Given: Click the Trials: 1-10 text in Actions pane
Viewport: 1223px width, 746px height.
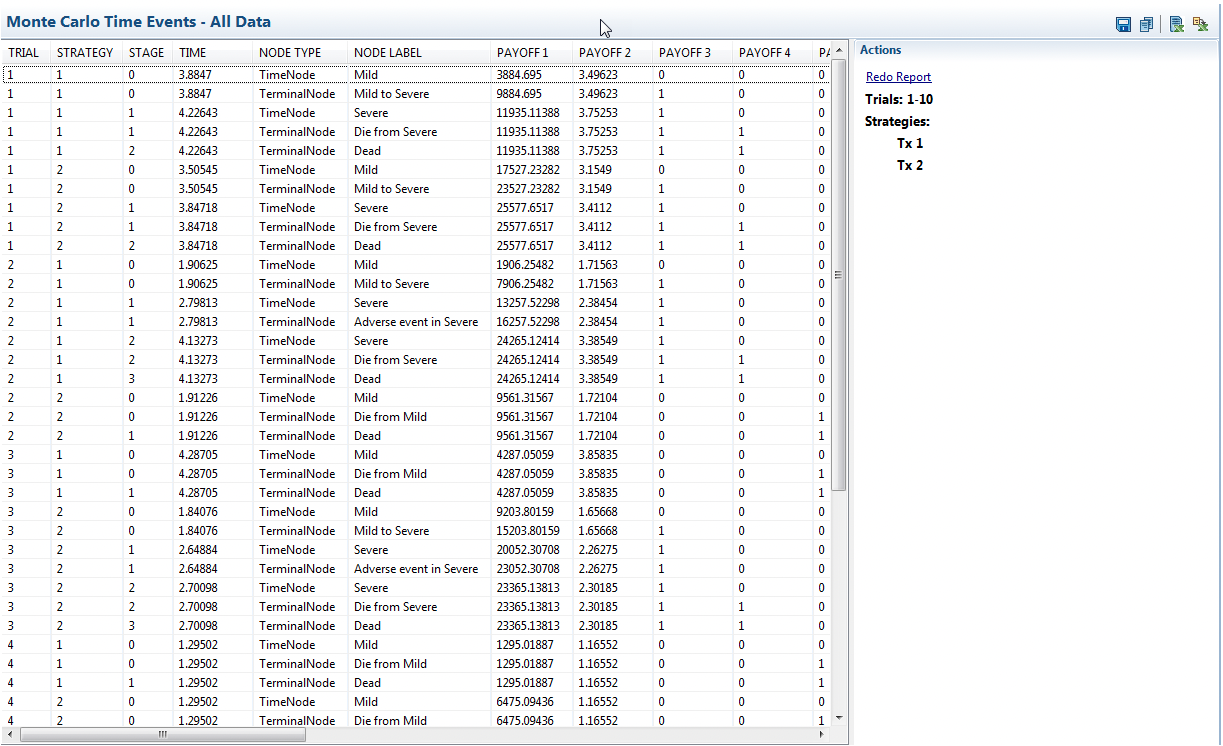Looking at the screenshot, I should pos(899,100).
